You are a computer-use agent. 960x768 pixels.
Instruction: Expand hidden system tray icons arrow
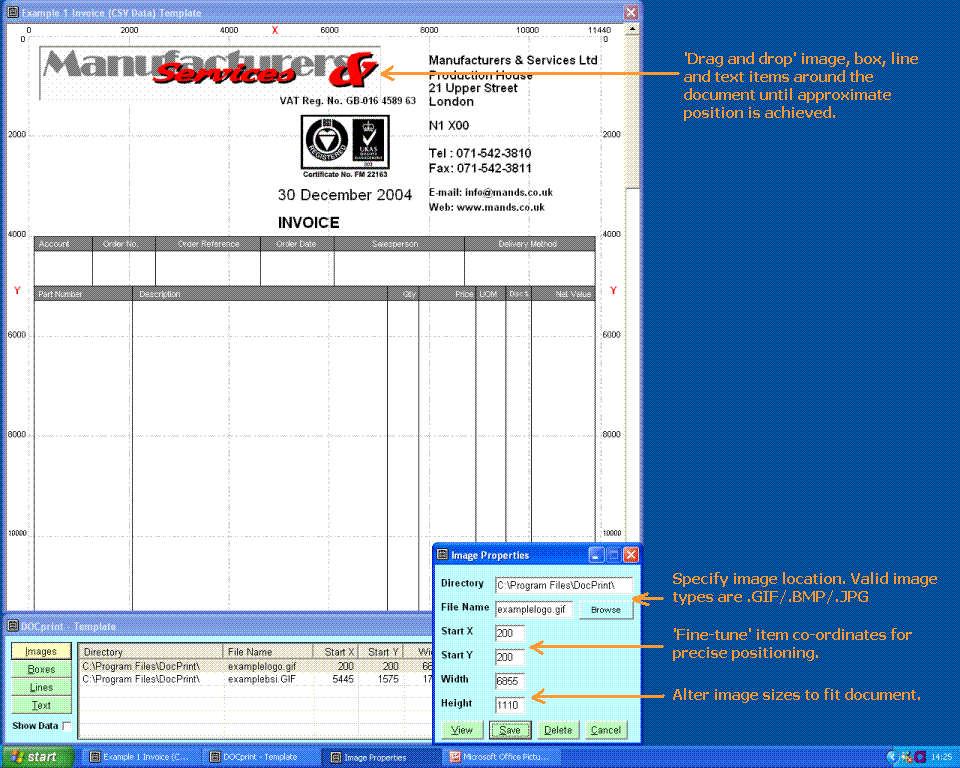coord(891,757)
